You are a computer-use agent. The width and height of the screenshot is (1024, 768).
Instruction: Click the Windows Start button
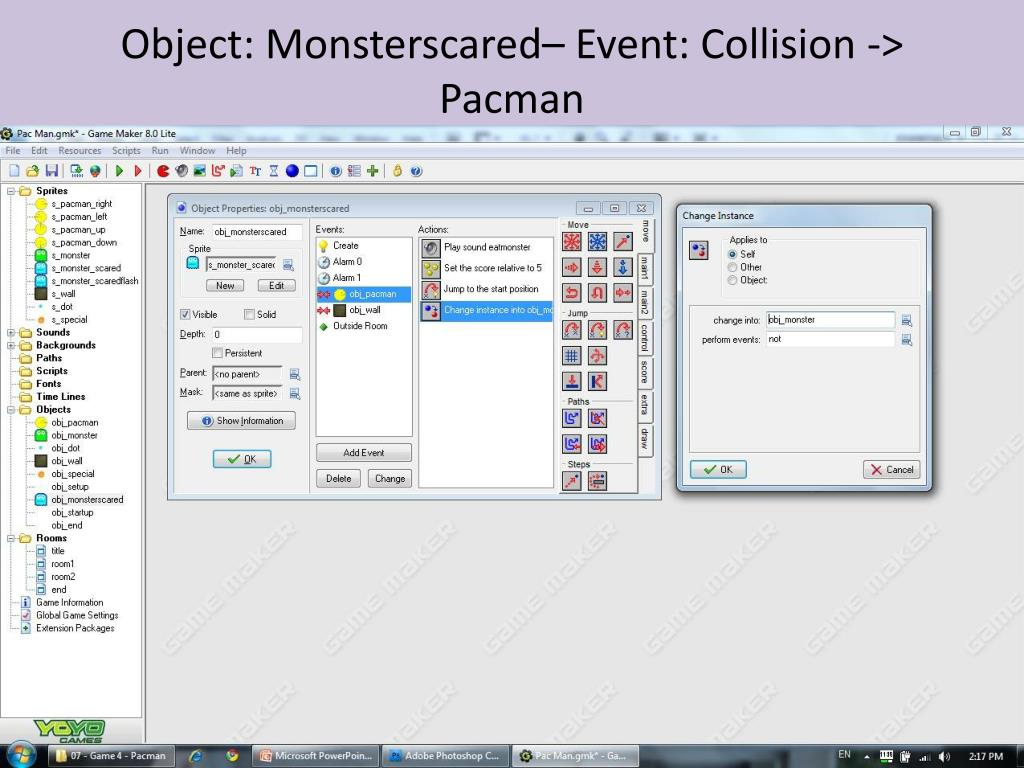point(21,755)
